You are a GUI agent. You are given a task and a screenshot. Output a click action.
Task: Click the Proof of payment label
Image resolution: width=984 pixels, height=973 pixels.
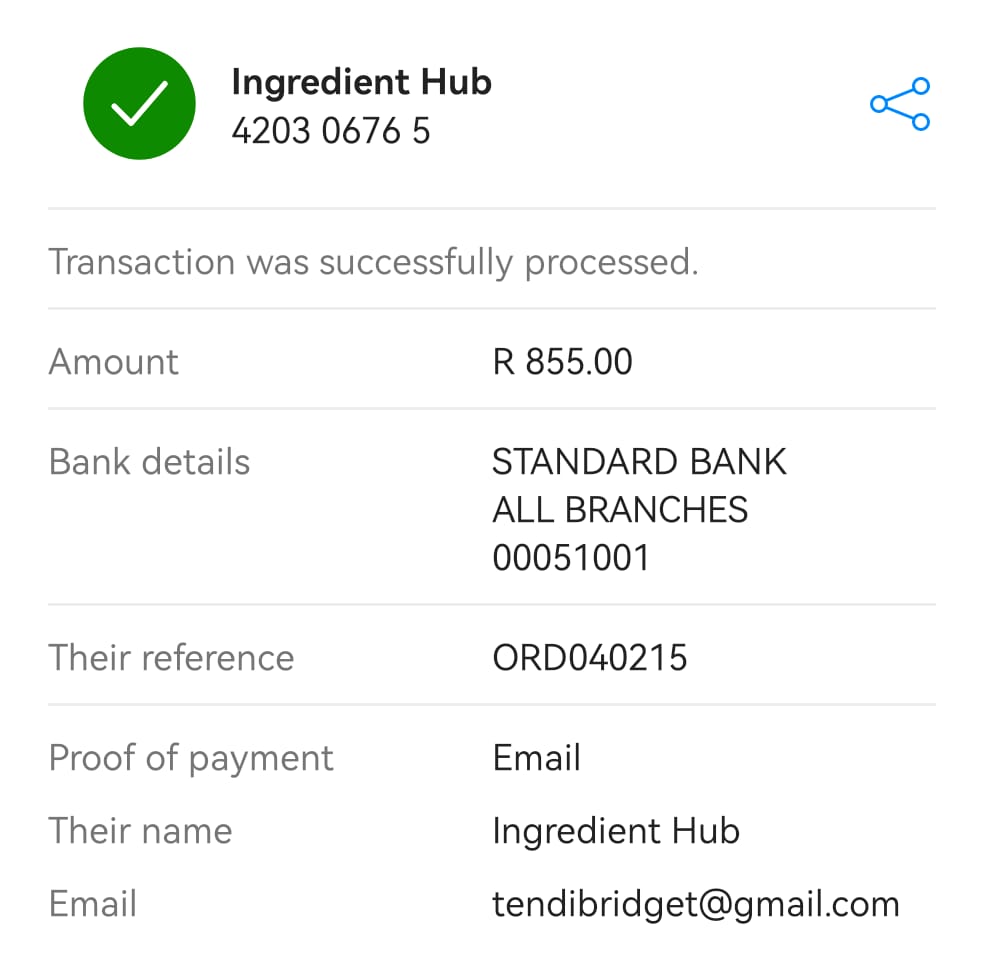pos(191,758)
